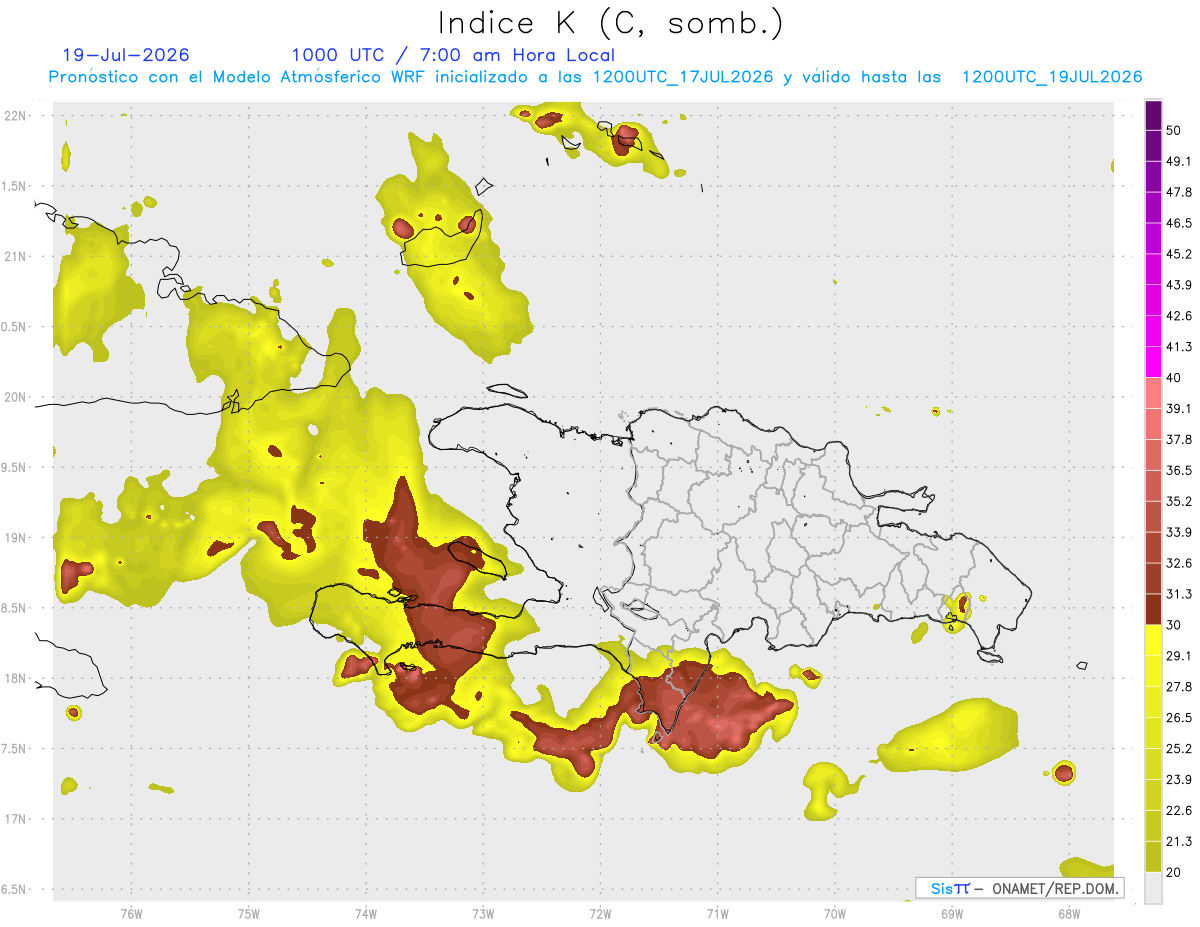Viewport: 1200px width, 927px height.
Task: Click the colorbar value '37.8'
Action: point(1178,439)
